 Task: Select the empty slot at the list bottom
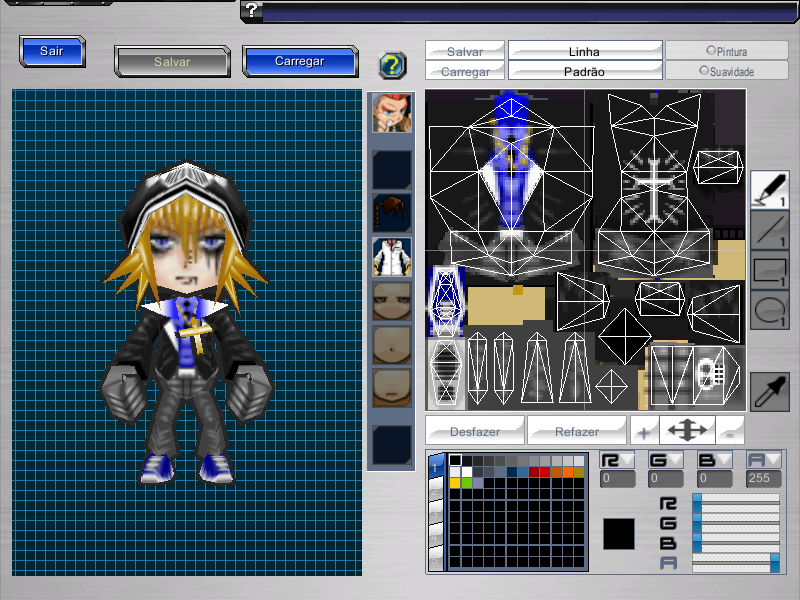[x=392, y=444]
